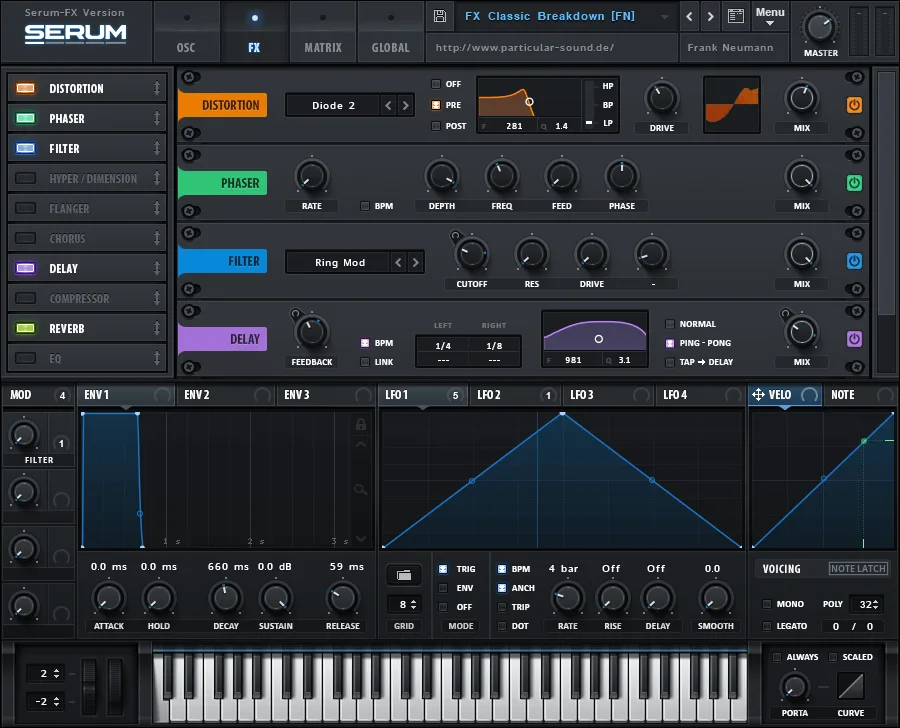This screenshot has width=900, height=728.
Task: Toggle the Delay power button
Action: 854,339
